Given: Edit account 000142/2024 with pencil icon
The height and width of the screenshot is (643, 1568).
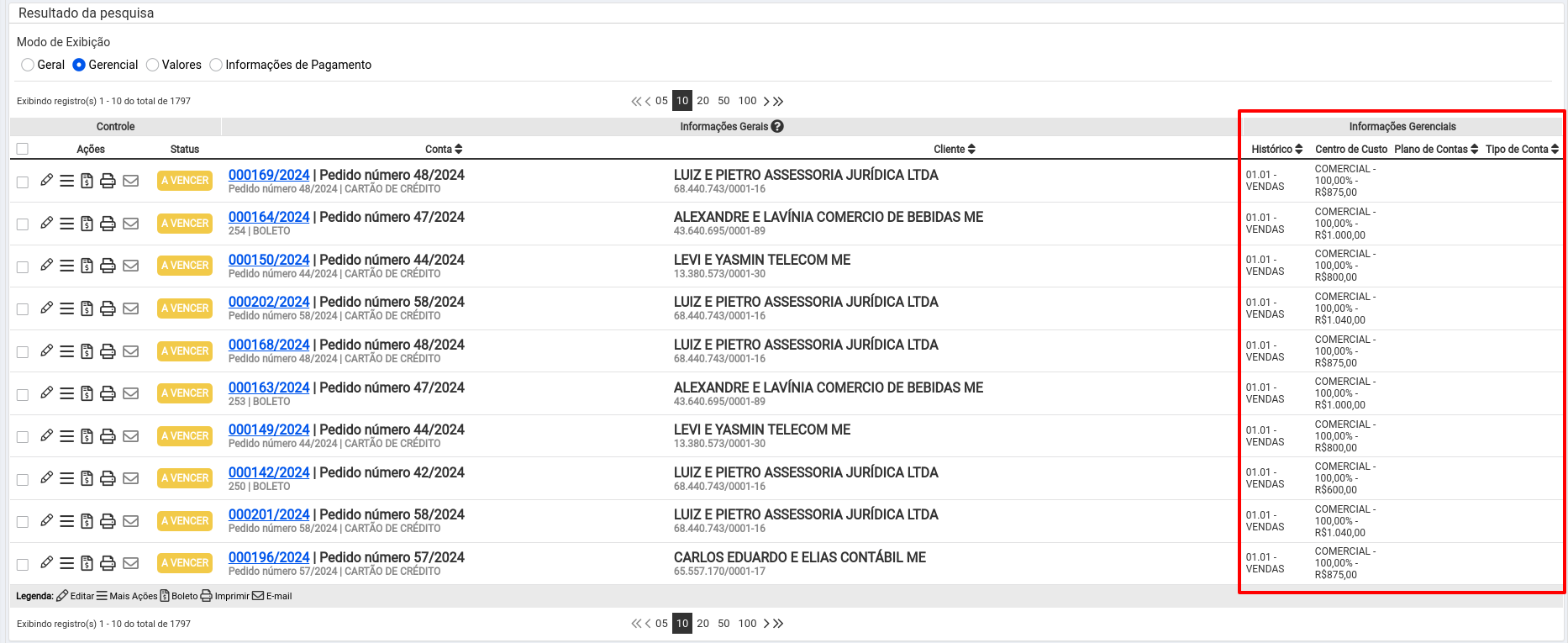Looking at the screenshot, I should point(46,477).
